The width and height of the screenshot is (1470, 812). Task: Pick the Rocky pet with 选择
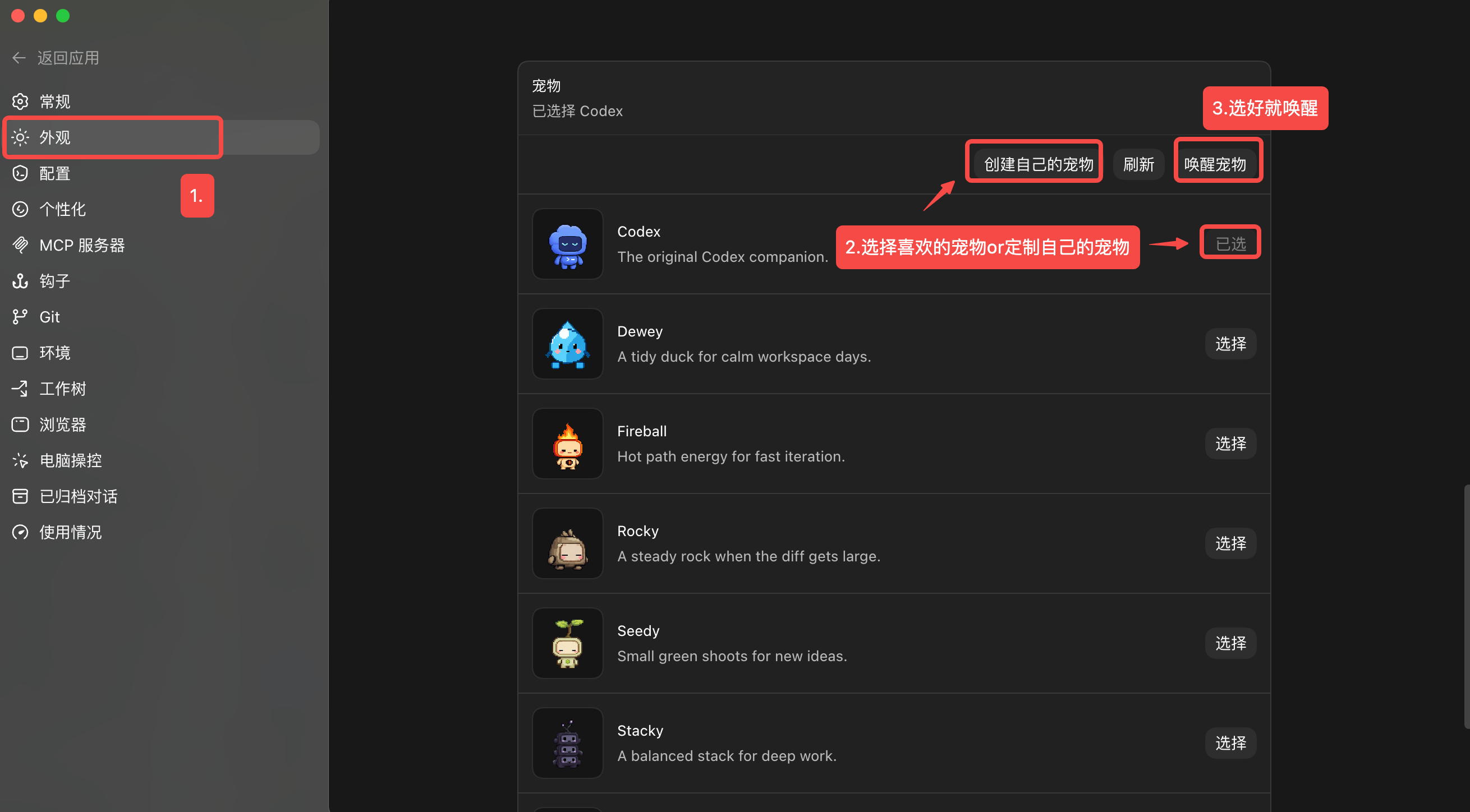pyautogui.click(x=1230, y=543)
